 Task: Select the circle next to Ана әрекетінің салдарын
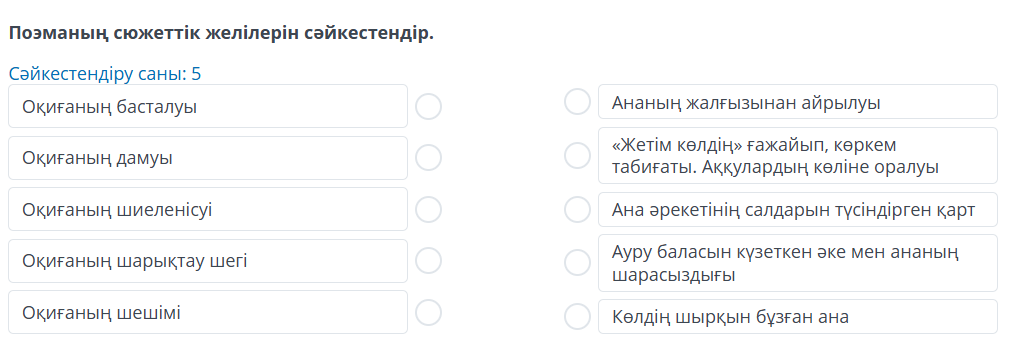click(x=577, y=209)
